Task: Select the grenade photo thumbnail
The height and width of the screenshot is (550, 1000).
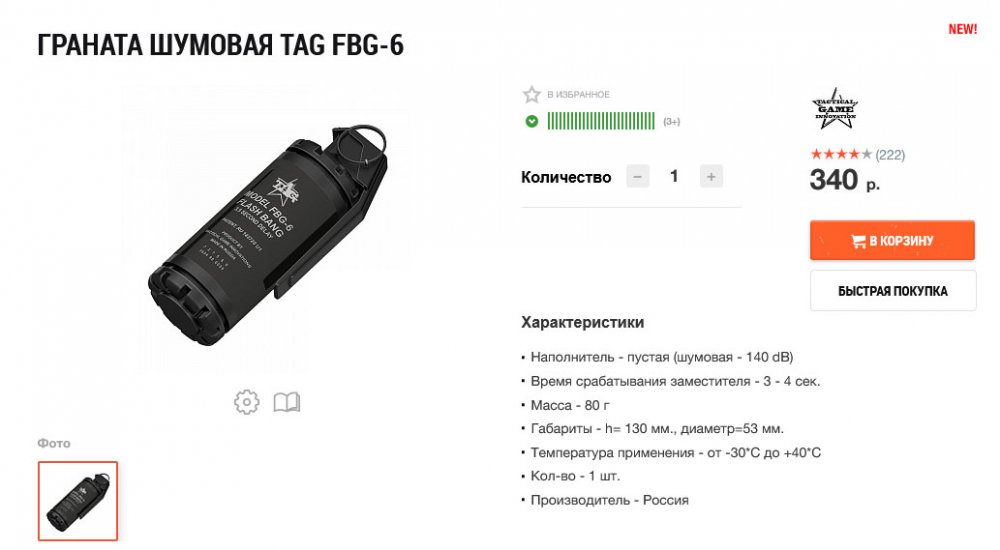Action: [78, 501]
